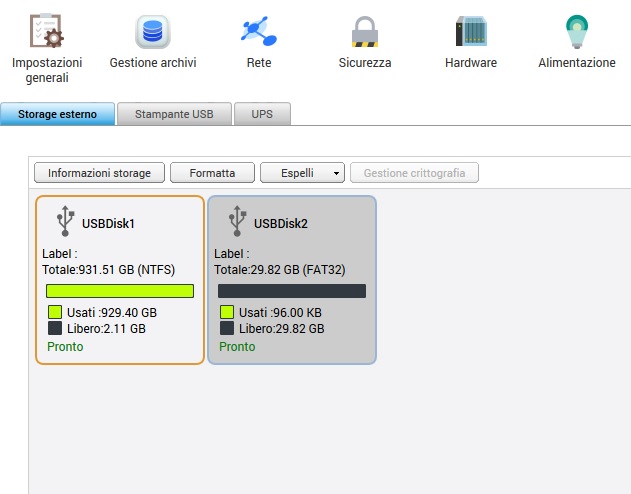
Task: Select the Storage esterno tab
Action: 57,114
